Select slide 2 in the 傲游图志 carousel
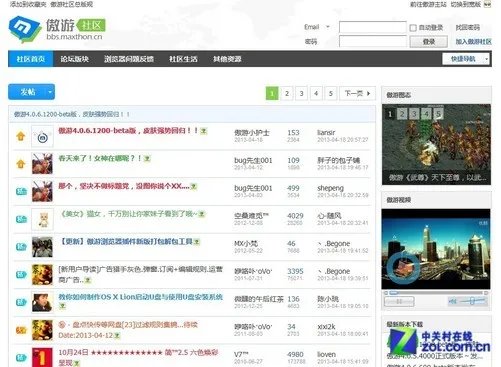 402,114
